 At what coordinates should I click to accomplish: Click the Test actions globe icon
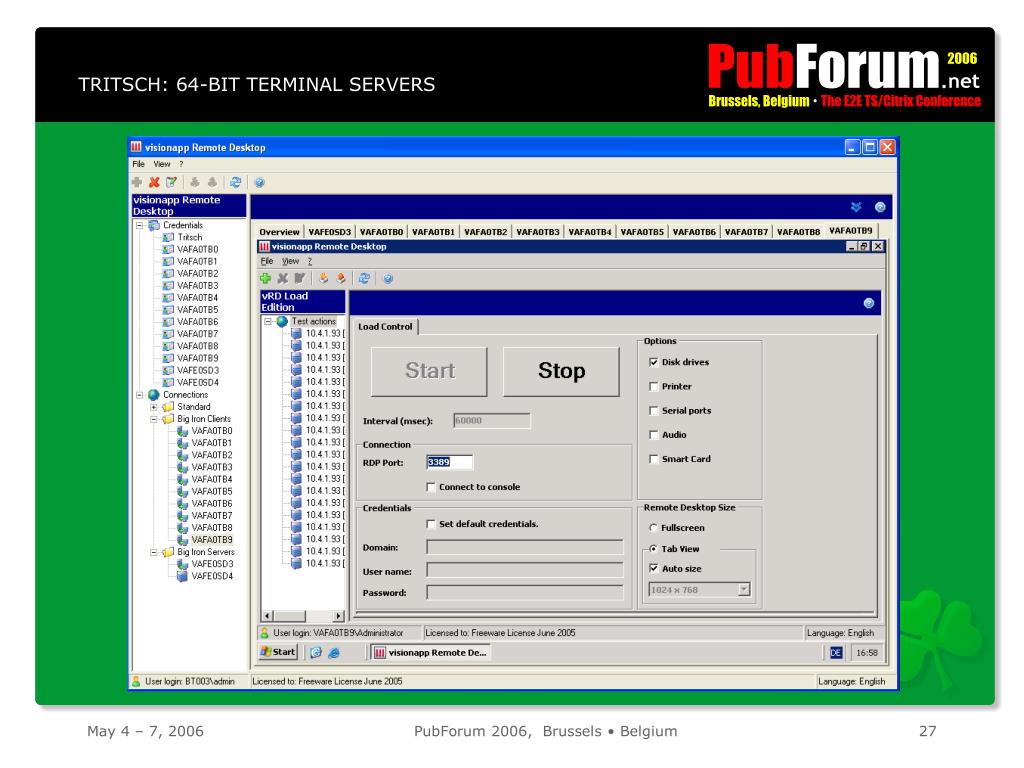(282, 321)
